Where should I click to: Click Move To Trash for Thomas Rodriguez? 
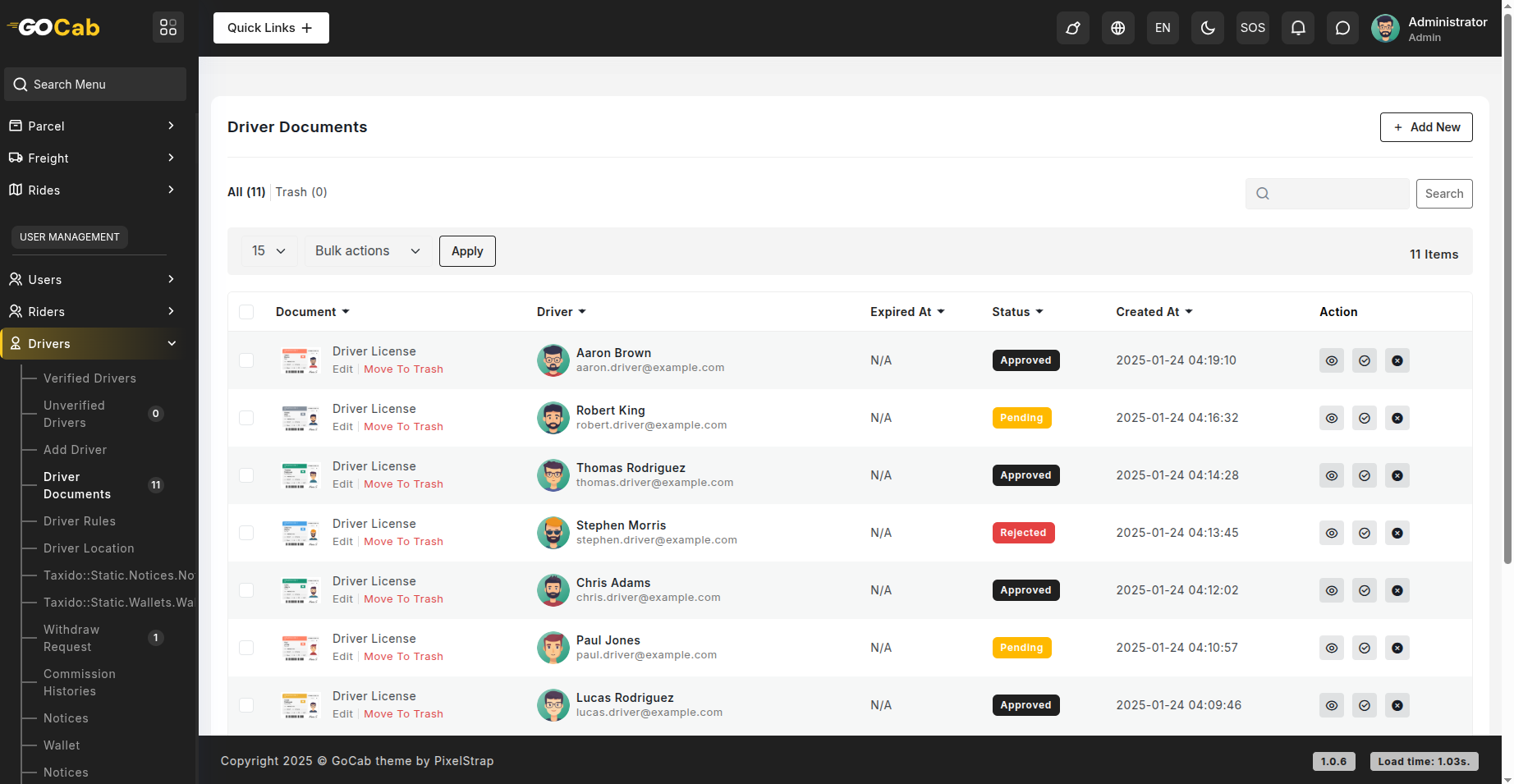[x=403, y=484]
